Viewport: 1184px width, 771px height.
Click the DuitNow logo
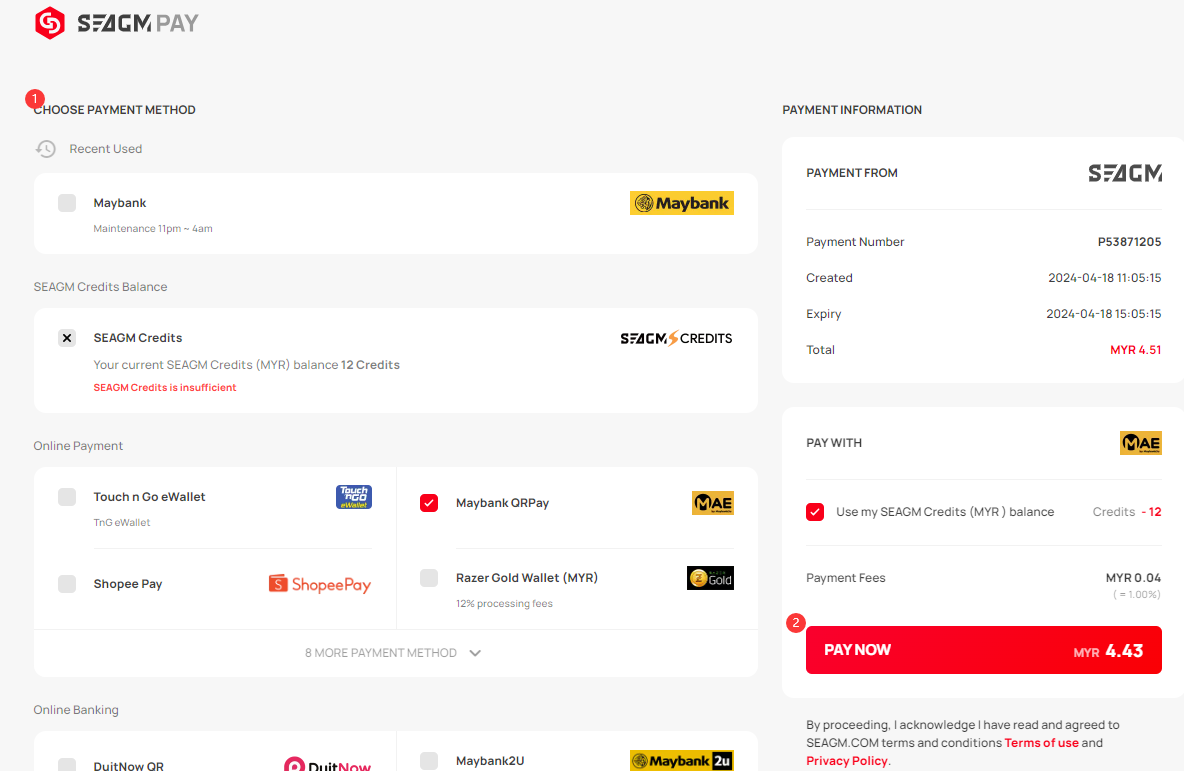[327, 763]
